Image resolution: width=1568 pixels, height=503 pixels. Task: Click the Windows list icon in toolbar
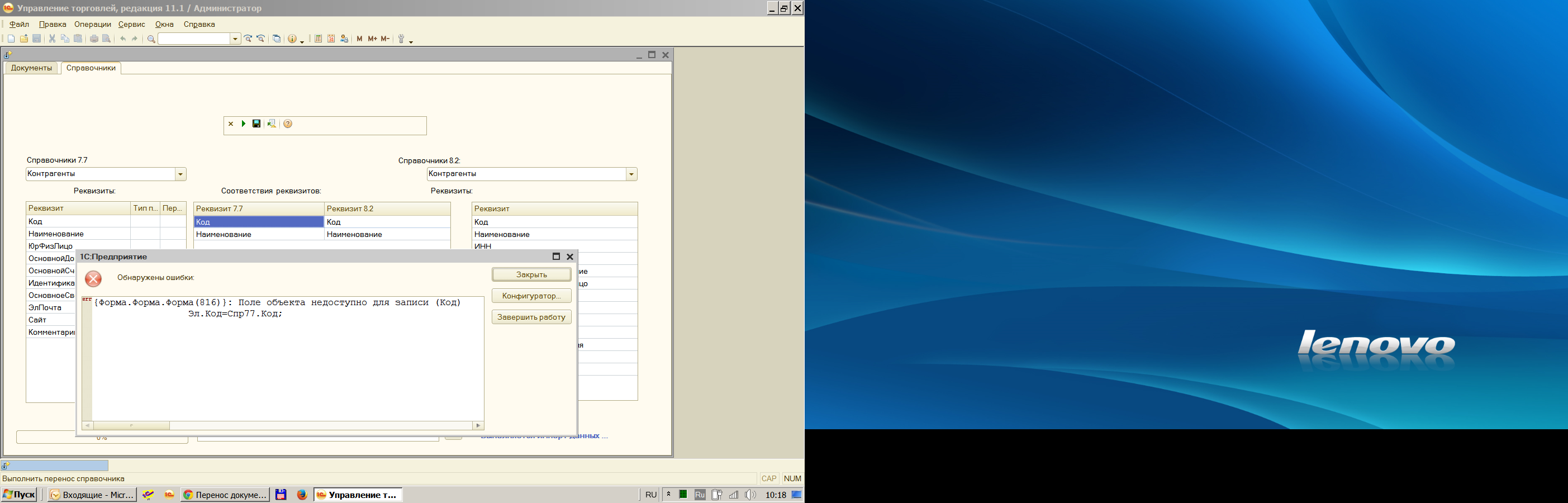pyautogui.click(x=277, y=39)
